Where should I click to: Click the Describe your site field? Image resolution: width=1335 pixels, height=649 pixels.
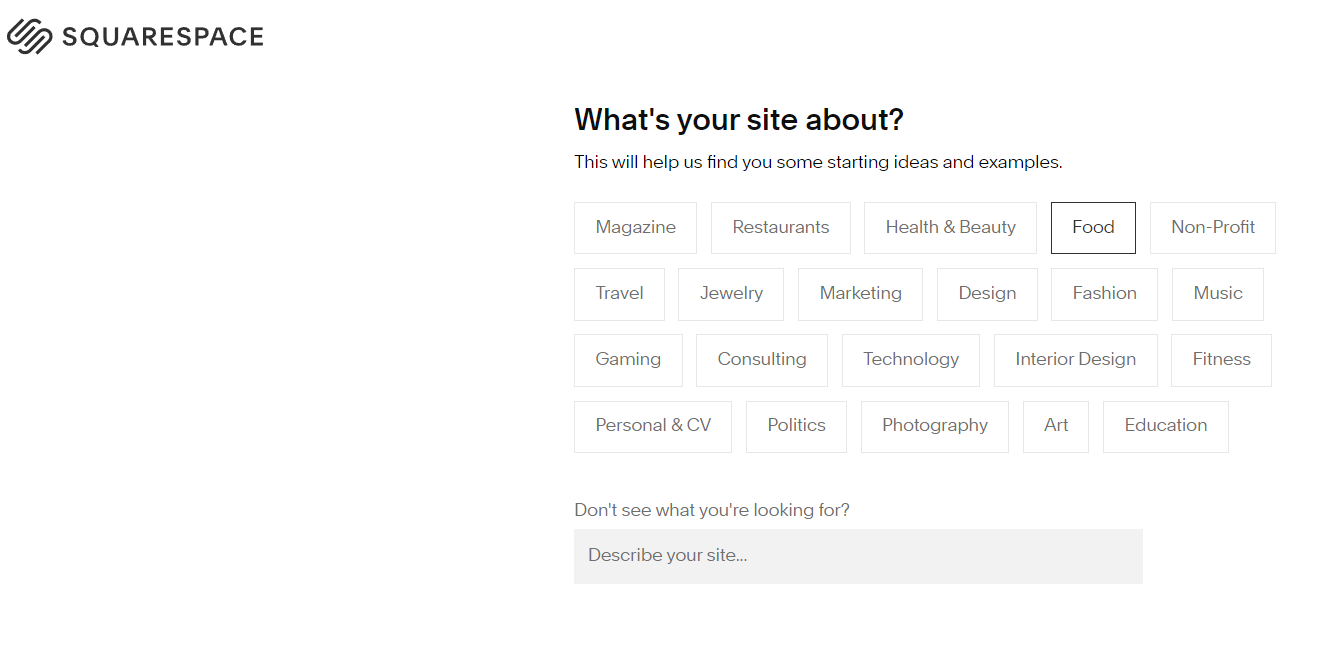pyautogui.click(x=857, y=556)
